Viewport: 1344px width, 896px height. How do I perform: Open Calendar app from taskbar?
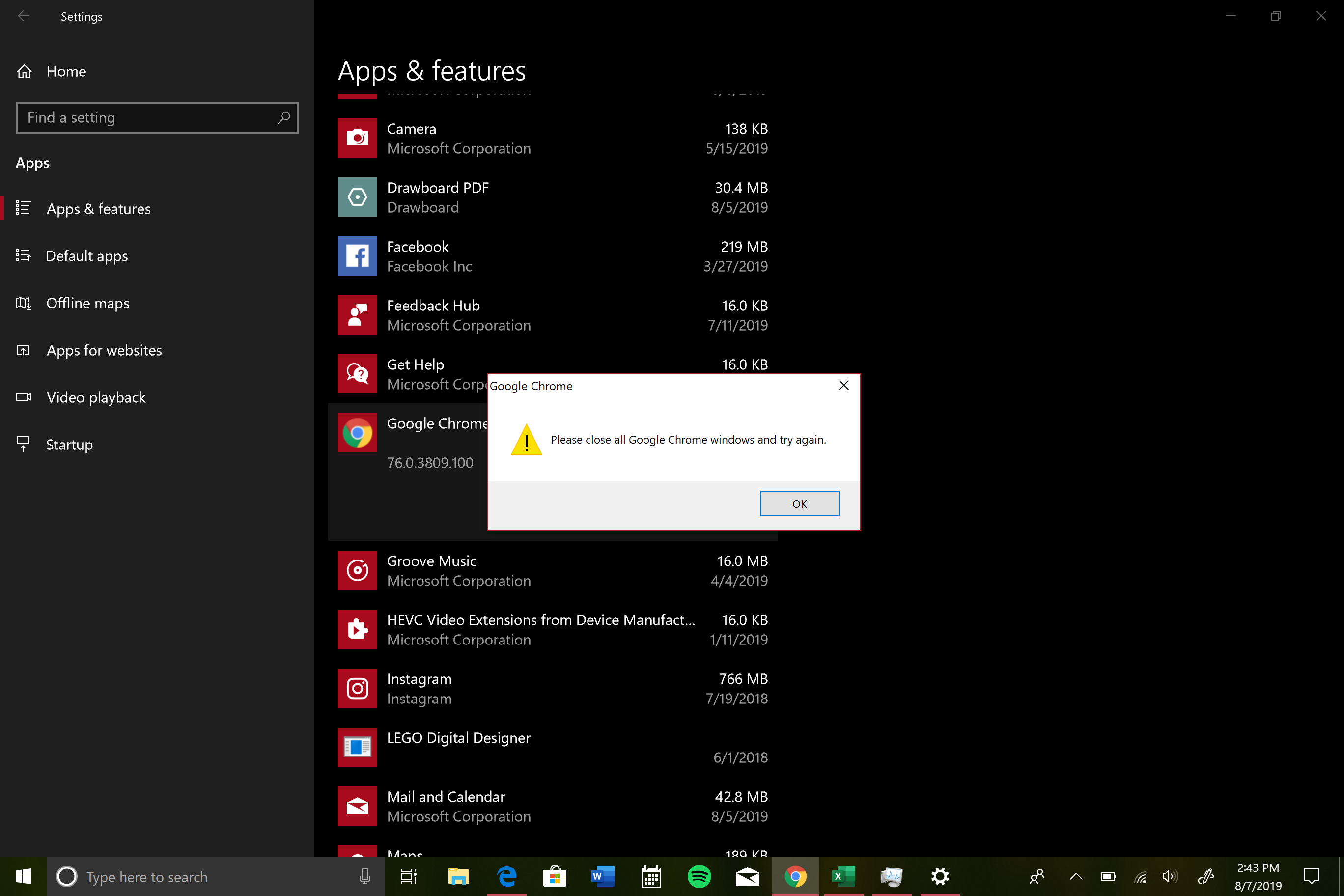[651, 876]
